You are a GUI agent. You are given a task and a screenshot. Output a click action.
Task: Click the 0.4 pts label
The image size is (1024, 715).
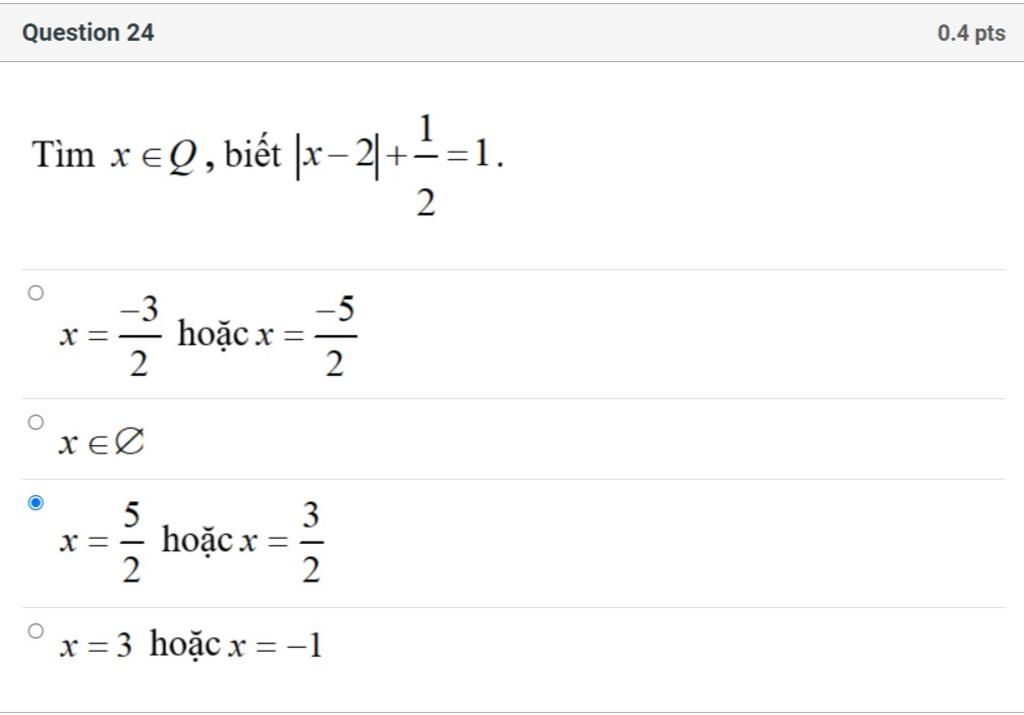(971, 33)
